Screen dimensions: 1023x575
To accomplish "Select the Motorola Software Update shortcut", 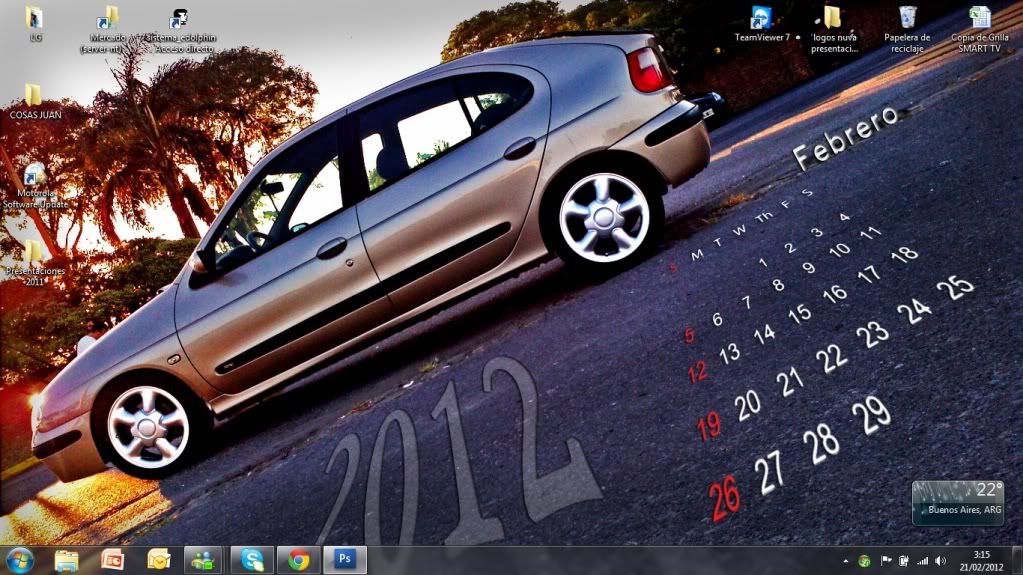I will (x=34, y=175).
